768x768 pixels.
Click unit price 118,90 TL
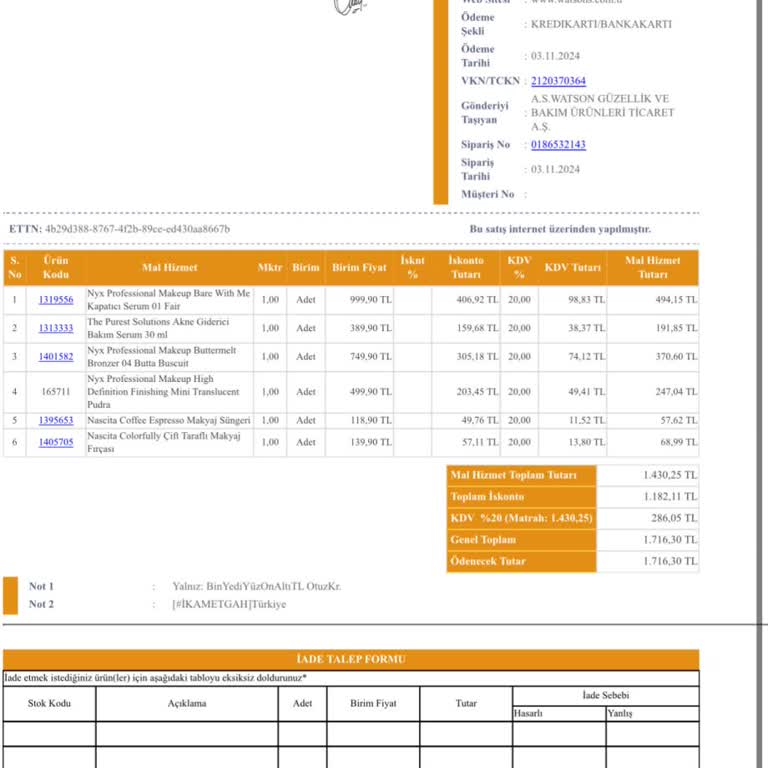pyautogui.click(x=371, y=420)
